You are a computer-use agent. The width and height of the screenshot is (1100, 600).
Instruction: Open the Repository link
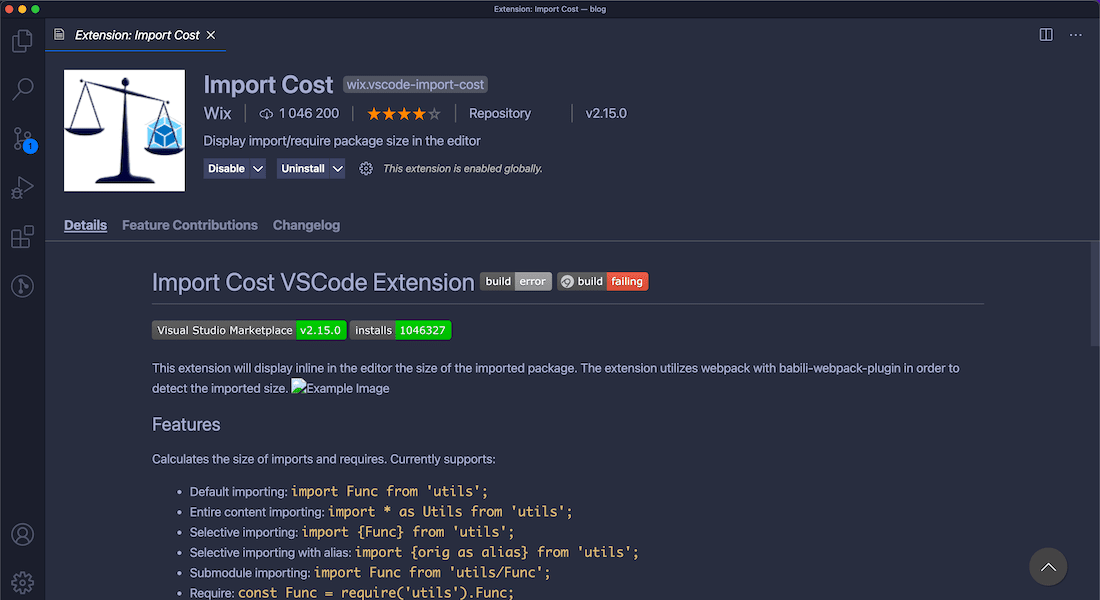pyautogui.click(x=500, y=114)
